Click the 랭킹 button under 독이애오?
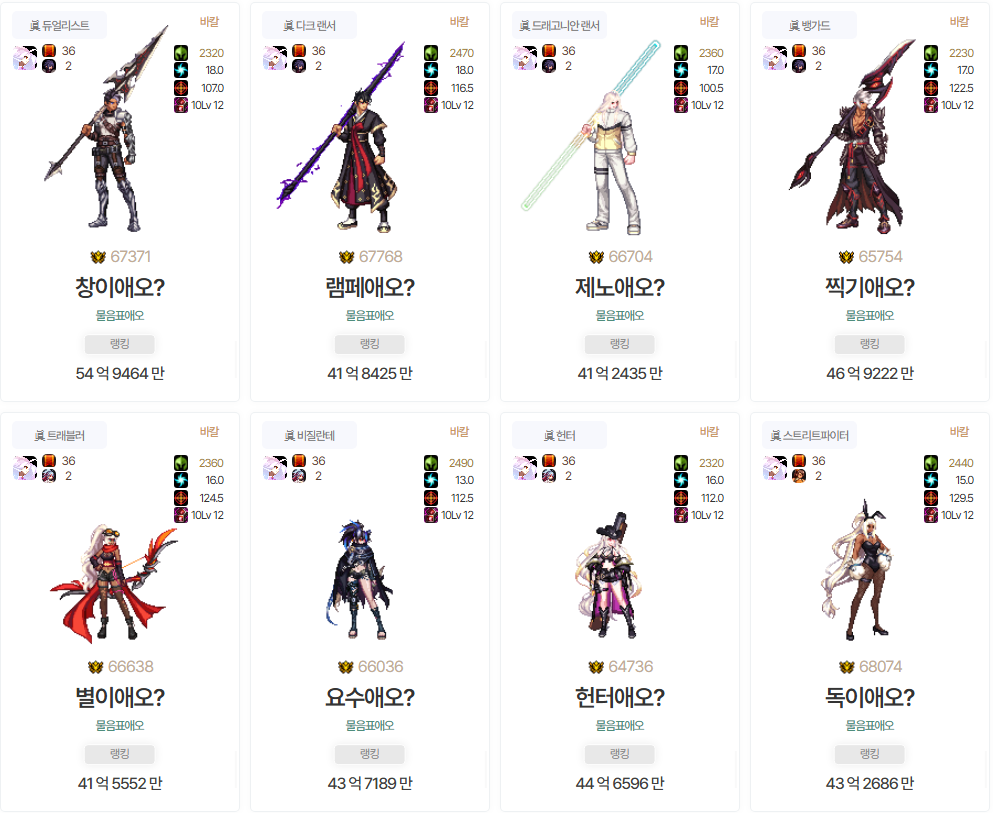Image resolution: width=993 pixels, height=813 pixels. (870, 753)
